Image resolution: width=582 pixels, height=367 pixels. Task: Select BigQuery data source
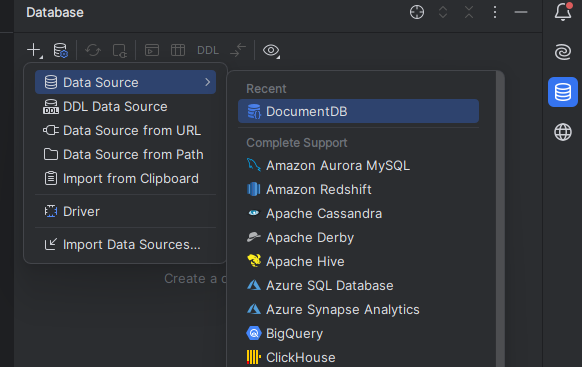[x=359, y=334]
